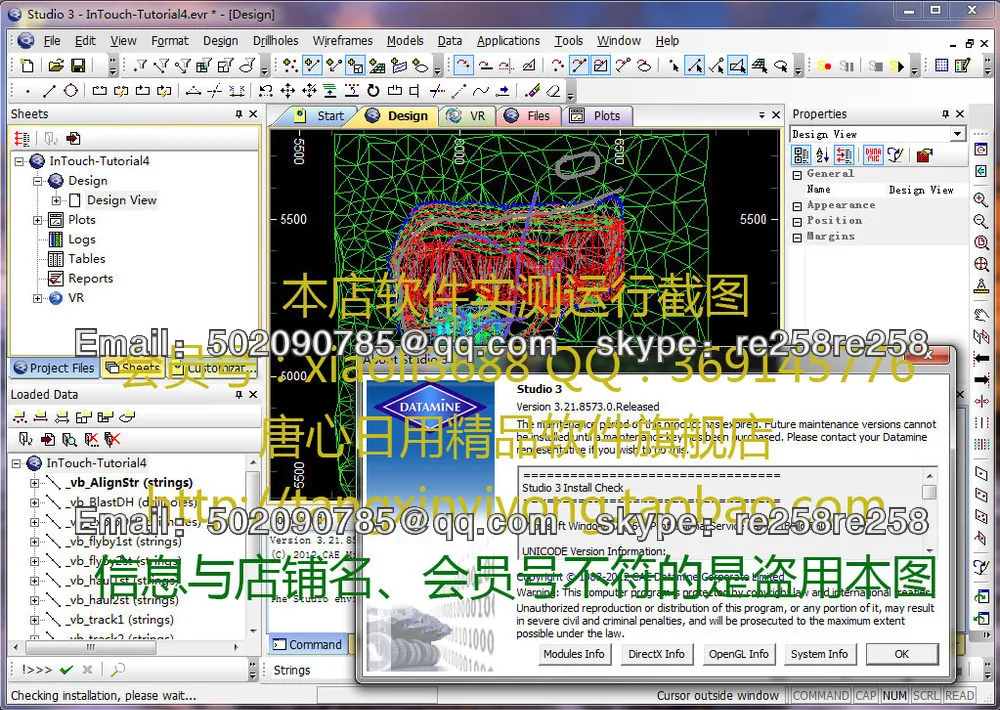
Task: Click the yellow S Play script icon
Action: click(897, 65)
